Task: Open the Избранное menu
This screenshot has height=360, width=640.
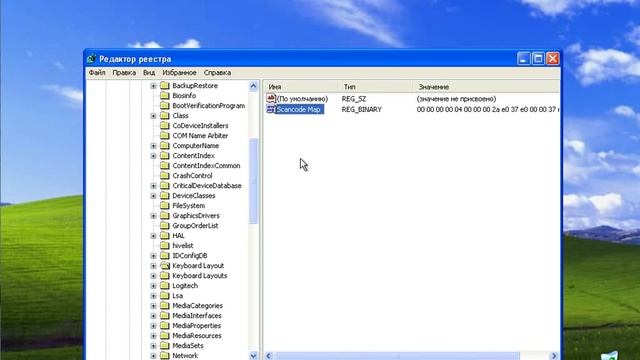Action: pyautogui.click(x=179, y=73)
